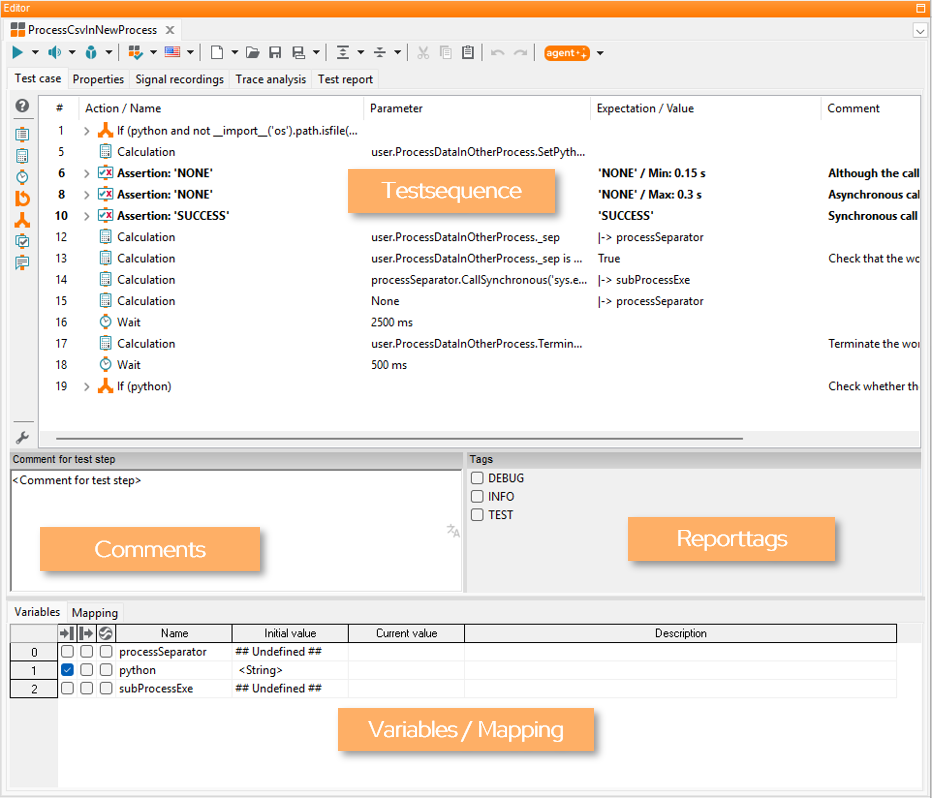Image resolution: width=932 pixels, height=798 pixels.
Task: Add a comment step via speech bubble icon
Action: pyautogui.click(x=23, y=262)
